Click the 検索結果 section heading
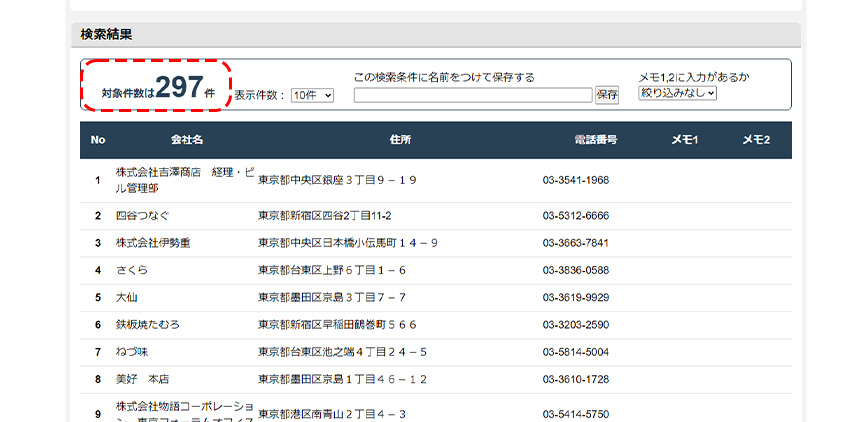The image size is (853, 422). pyautogui.click(x=106, y=35)
